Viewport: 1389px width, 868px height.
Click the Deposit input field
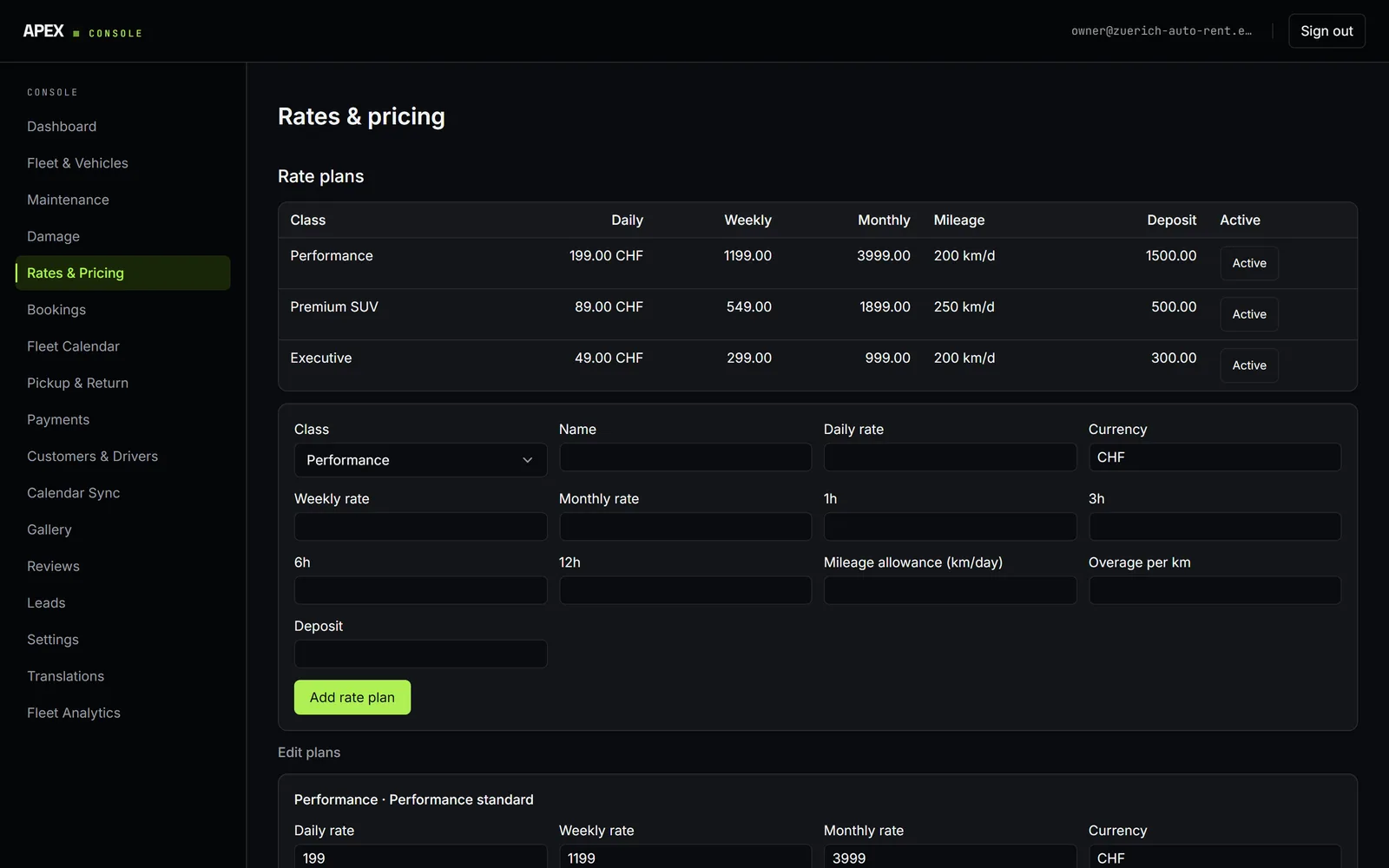(x=420, y=654)
